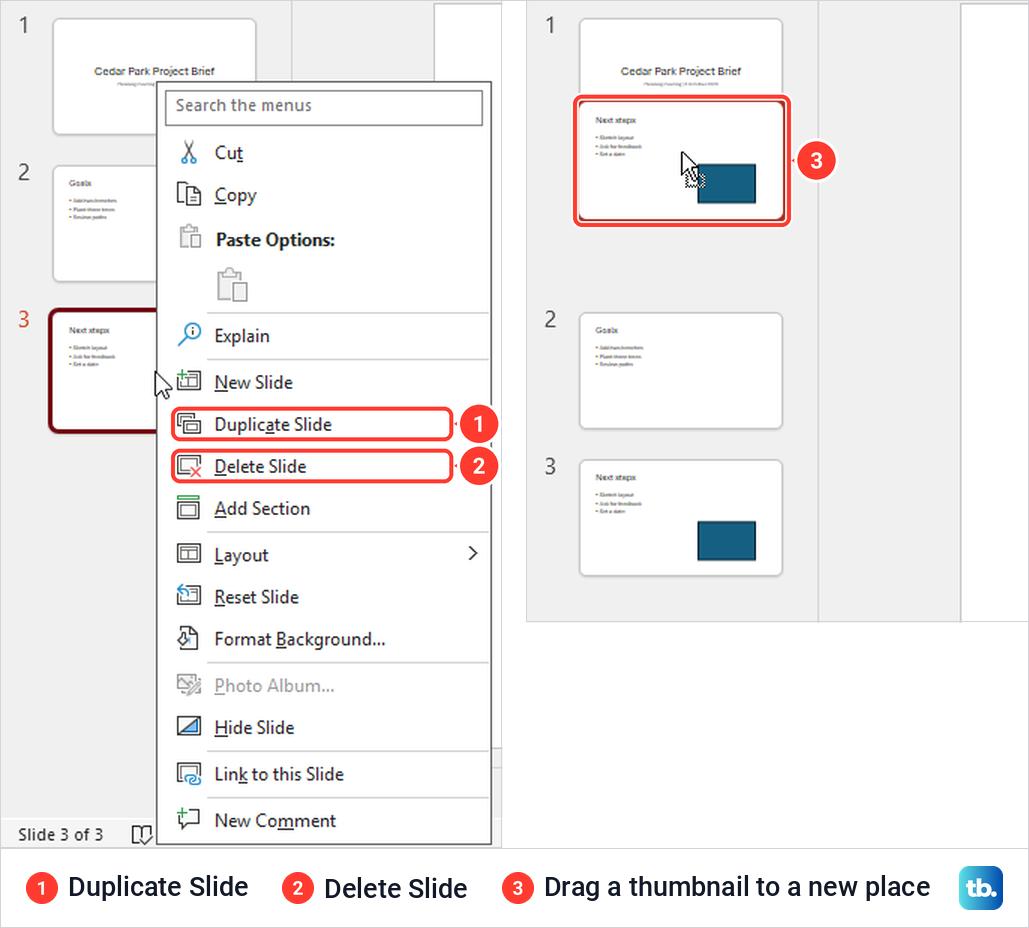Click the Delete Slide icon with red X
This screenshot has height=928, width=1029.
click(x=189, y=466)
